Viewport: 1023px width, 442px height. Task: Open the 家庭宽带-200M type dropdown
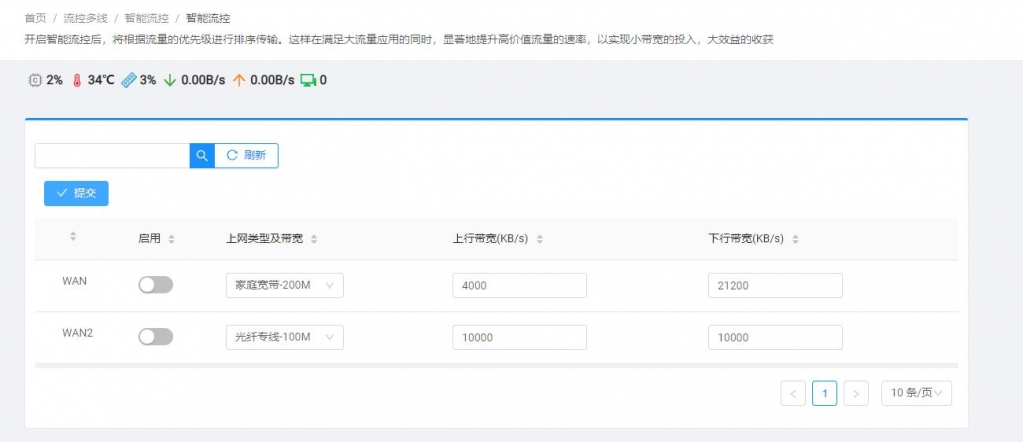[x=285, y=285]
